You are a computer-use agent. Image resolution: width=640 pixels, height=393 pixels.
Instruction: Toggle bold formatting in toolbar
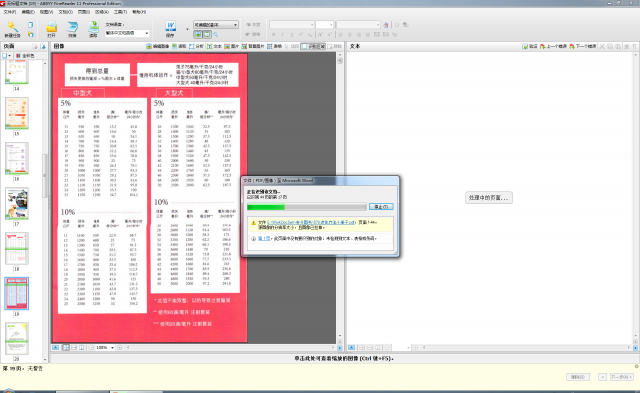[x=273, y=35]
